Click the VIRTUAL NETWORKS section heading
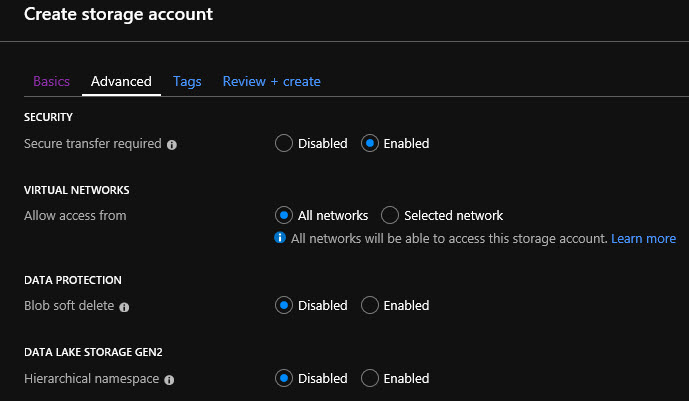The height and width of the screenshot is (401, 689). (x=77, y=190)
